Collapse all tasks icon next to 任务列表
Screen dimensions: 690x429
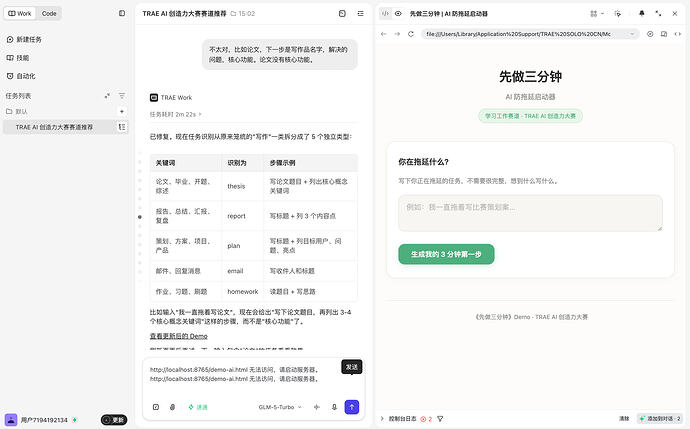click(x=107, y=96)
